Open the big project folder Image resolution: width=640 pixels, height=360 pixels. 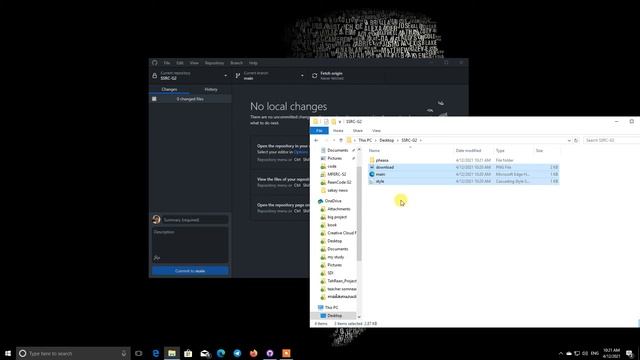[337, 217]
